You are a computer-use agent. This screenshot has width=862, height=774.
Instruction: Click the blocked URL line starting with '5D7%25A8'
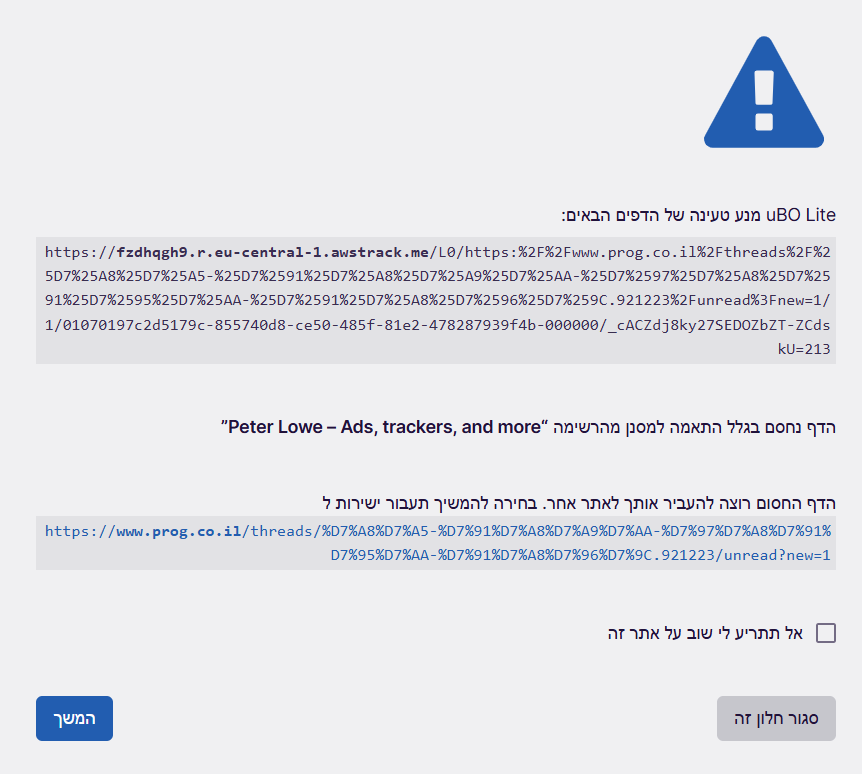coord(435,277)
